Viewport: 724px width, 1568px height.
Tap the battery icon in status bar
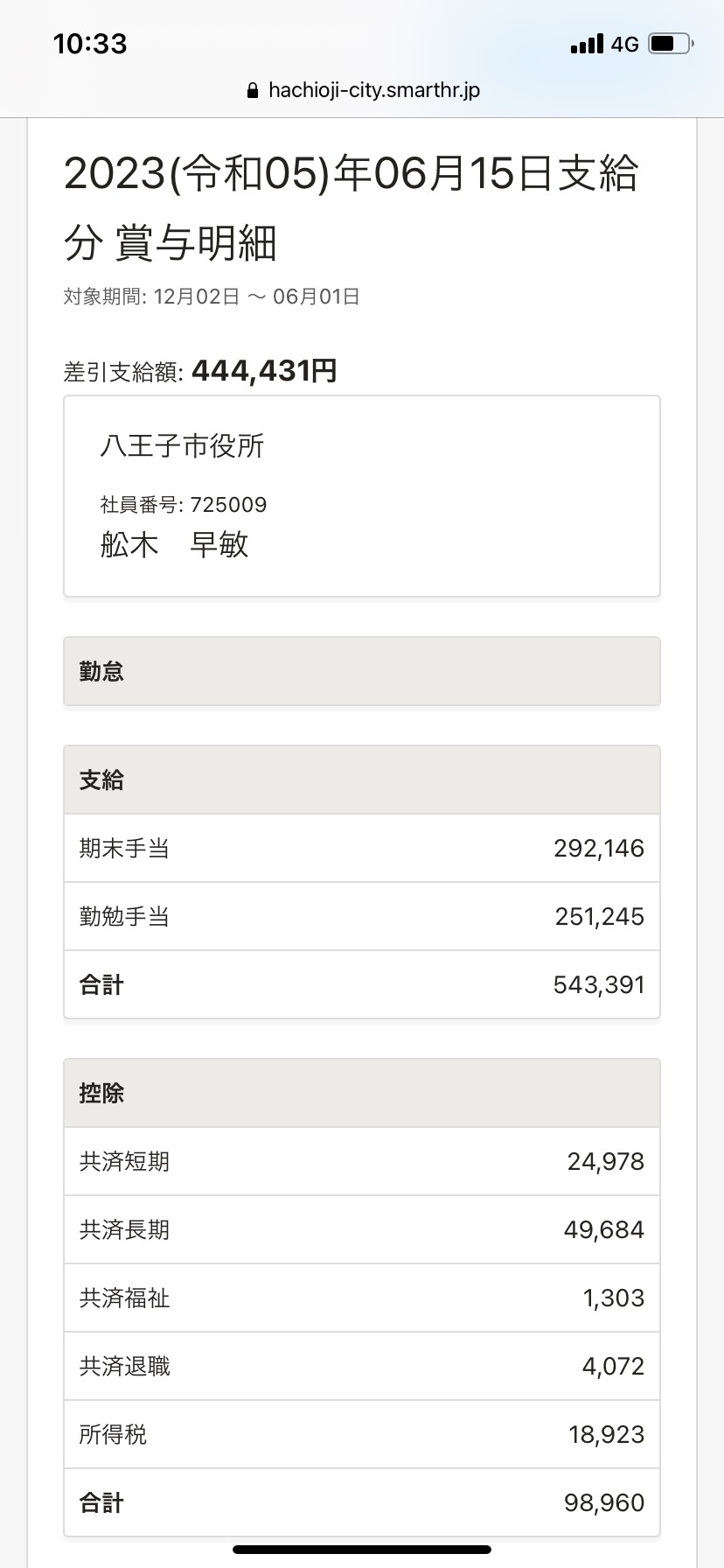tap(672, 44)
